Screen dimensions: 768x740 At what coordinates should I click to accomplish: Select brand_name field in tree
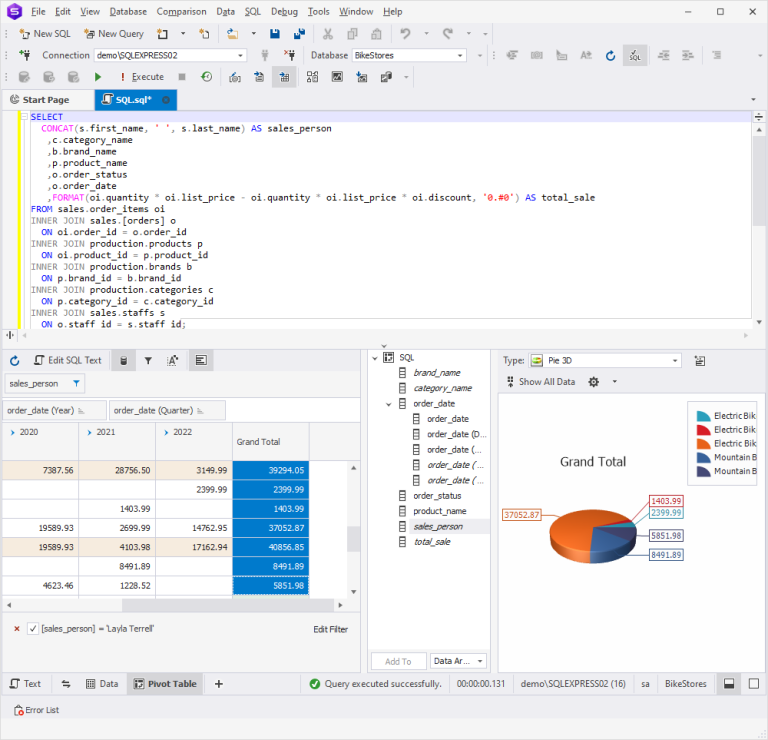point(437,373)
